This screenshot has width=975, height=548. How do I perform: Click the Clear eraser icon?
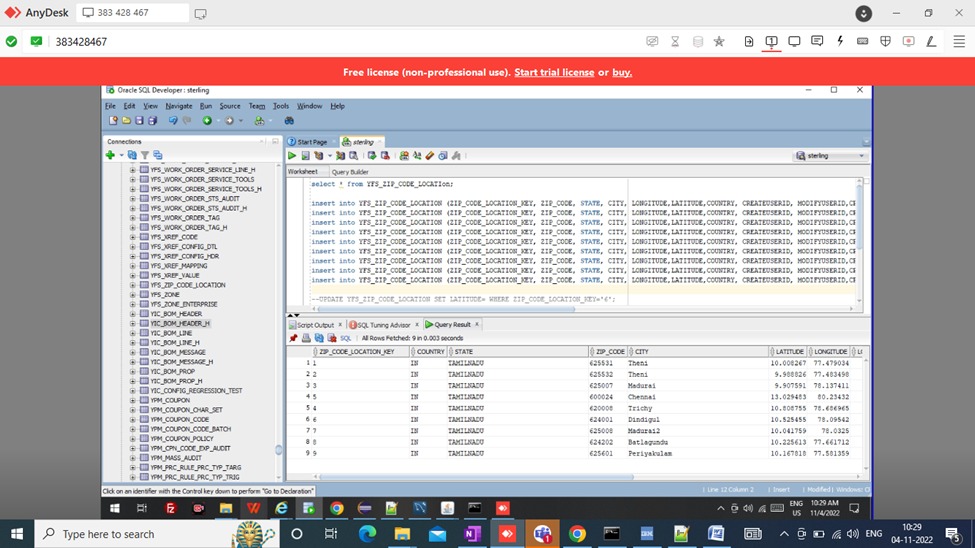429,156
